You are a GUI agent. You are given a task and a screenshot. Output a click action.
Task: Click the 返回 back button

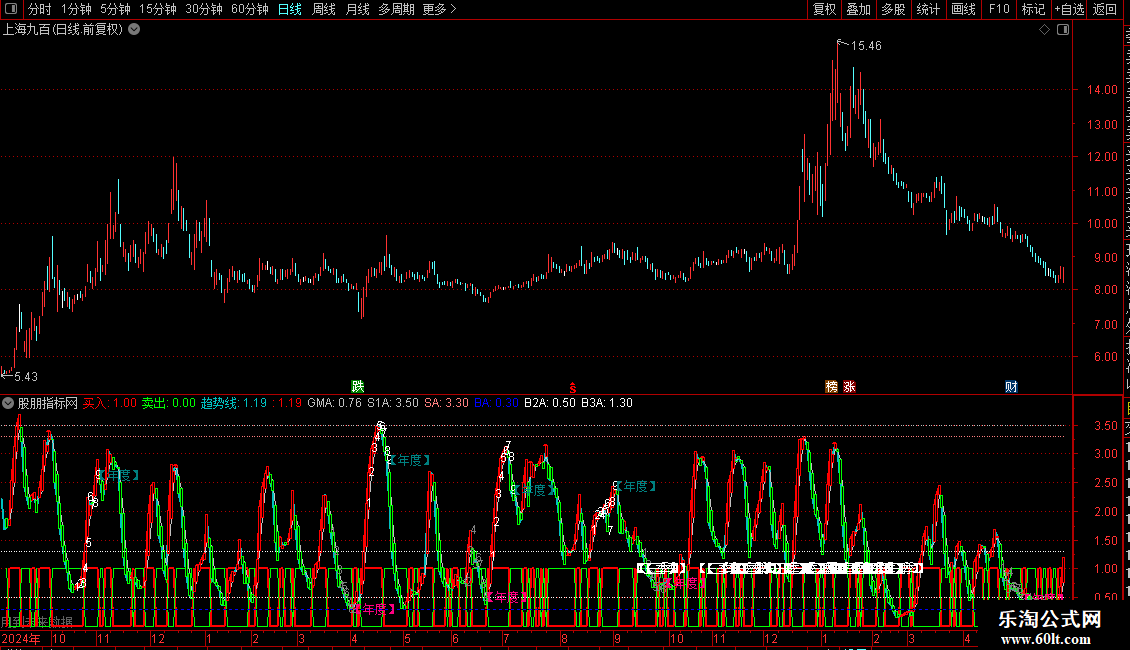(1104, 9)
